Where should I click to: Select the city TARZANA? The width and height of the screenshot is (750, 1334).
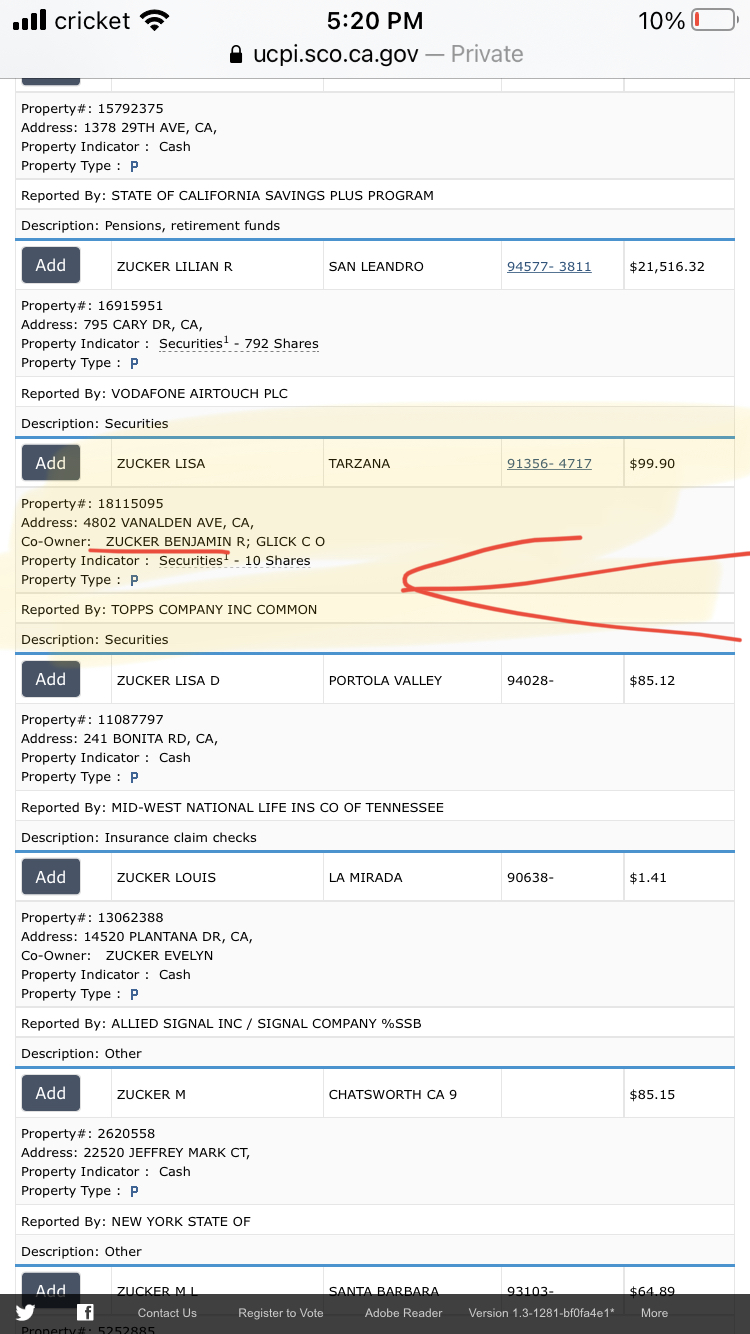point(360,464)
